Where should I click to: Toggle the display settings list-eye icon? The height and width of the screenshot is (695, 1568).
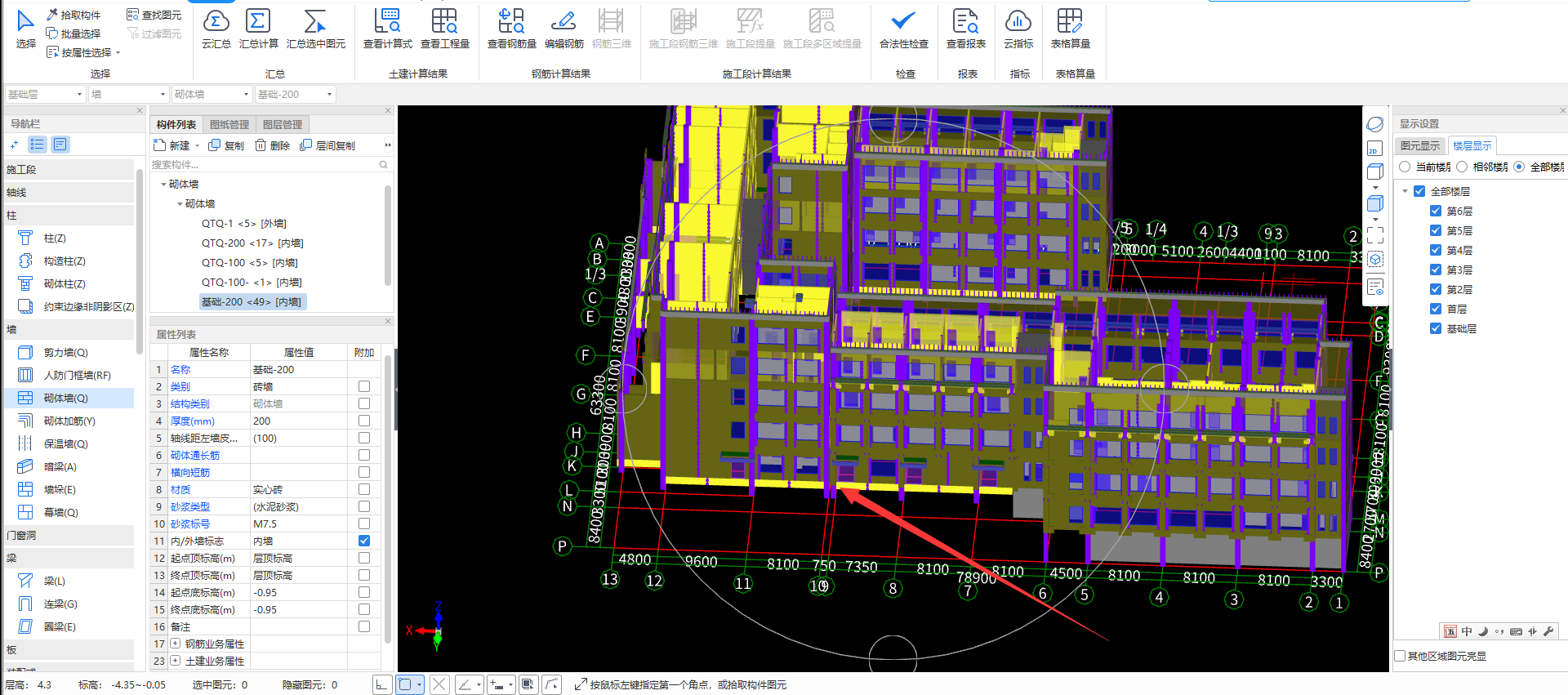1375,287
